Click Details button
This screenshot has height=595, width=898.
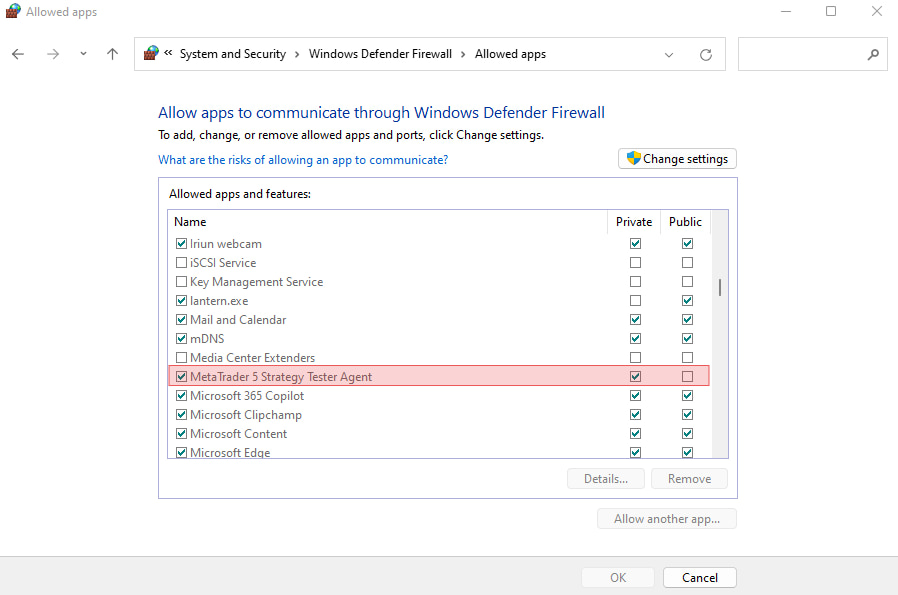click(605, 479)
